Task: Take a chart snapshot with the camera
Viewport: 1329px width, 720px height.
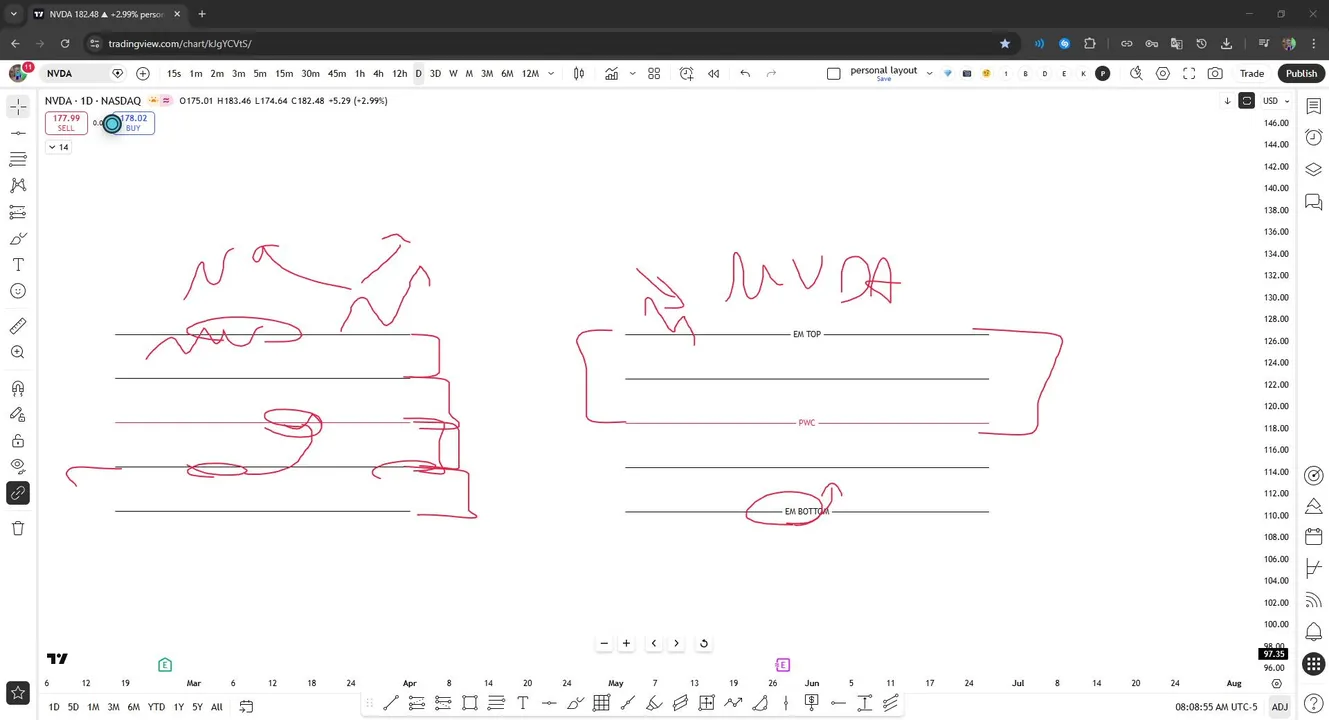Action: 1215,74
